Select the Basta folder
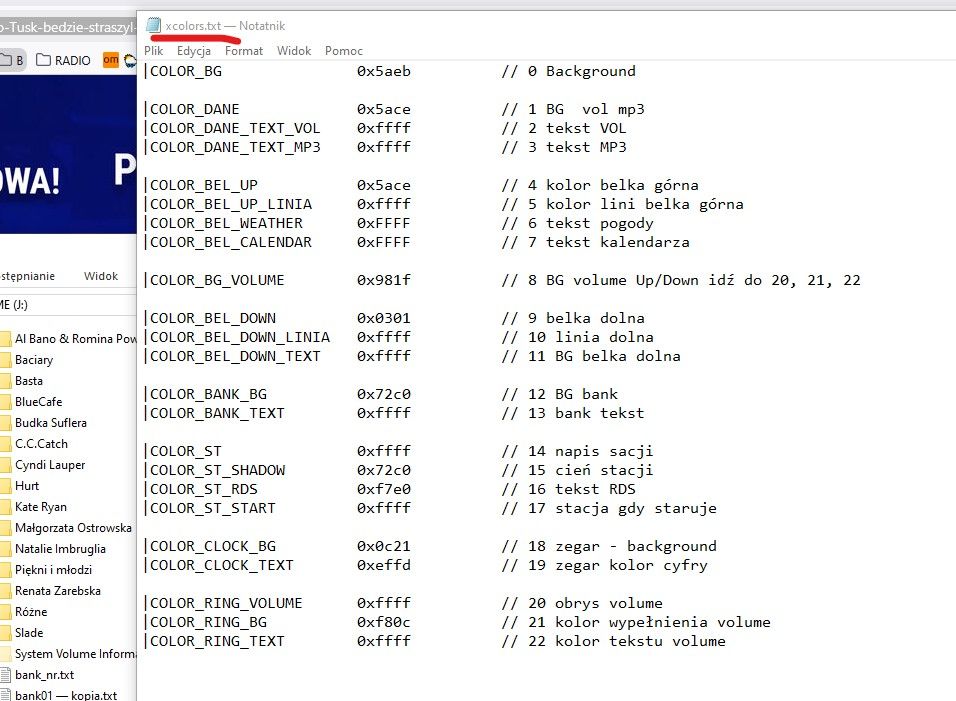956x701 pixels. coord(29,380)
